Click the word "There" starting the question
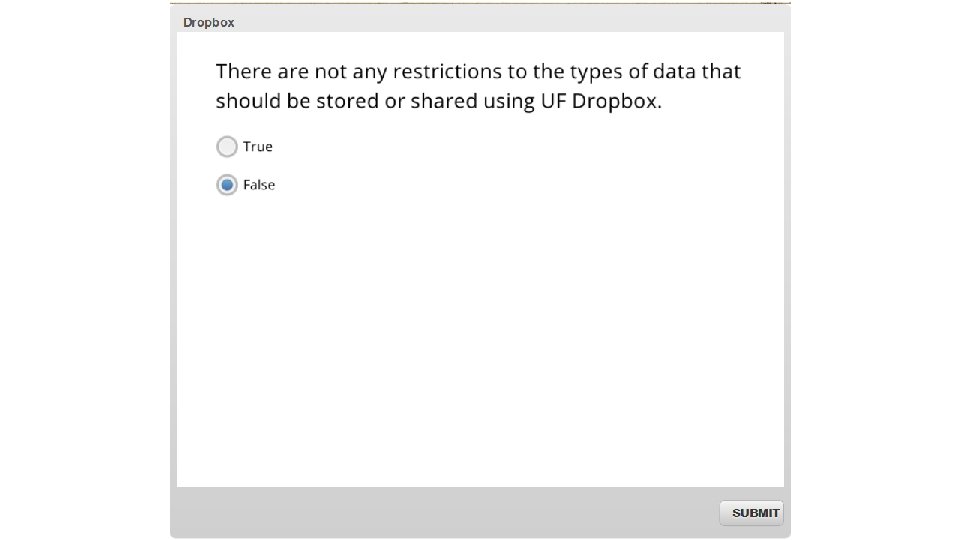 (243, 72)
